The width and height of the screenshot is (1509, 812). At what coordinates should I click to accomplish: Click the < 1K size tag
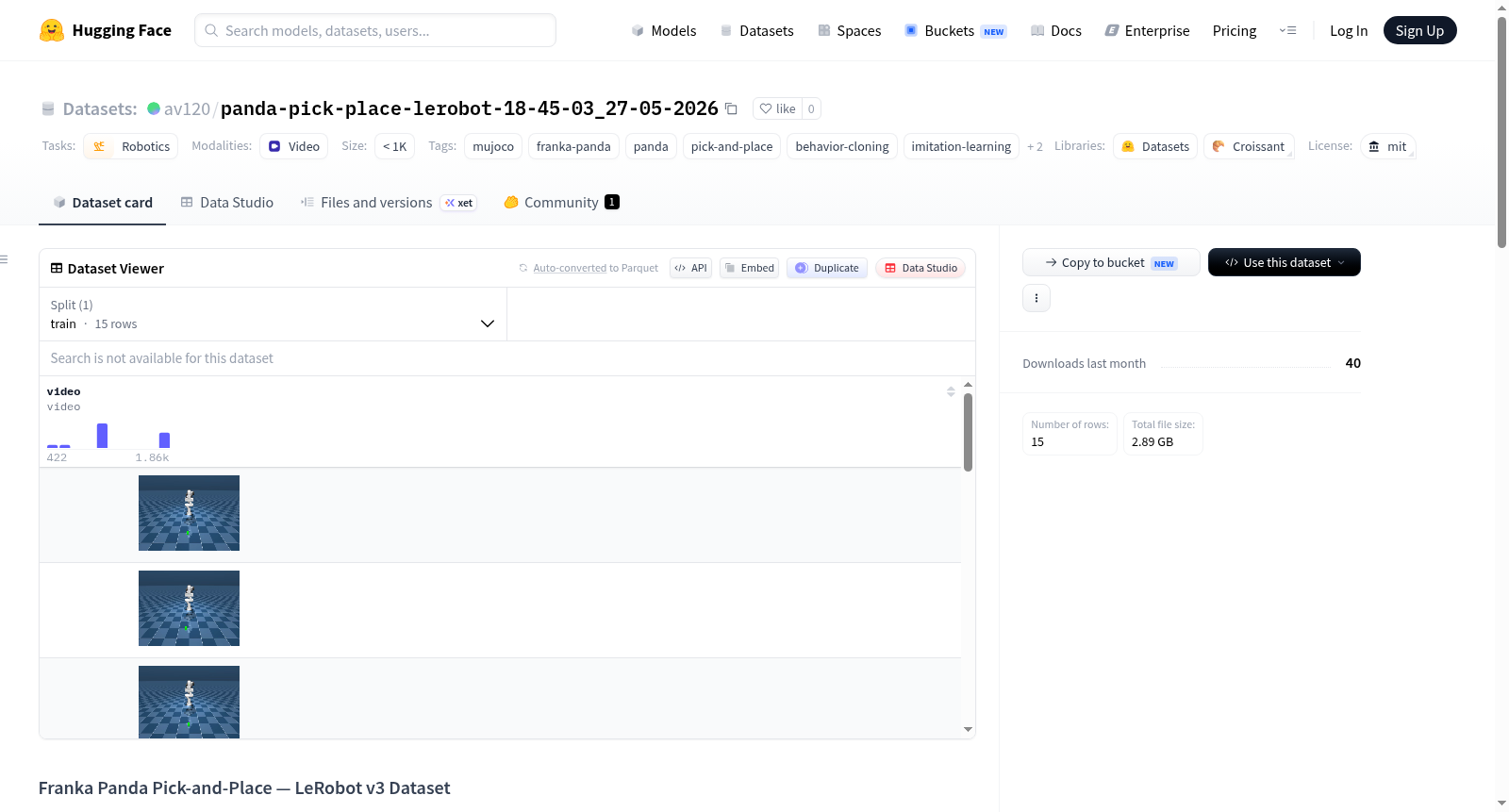394,146
